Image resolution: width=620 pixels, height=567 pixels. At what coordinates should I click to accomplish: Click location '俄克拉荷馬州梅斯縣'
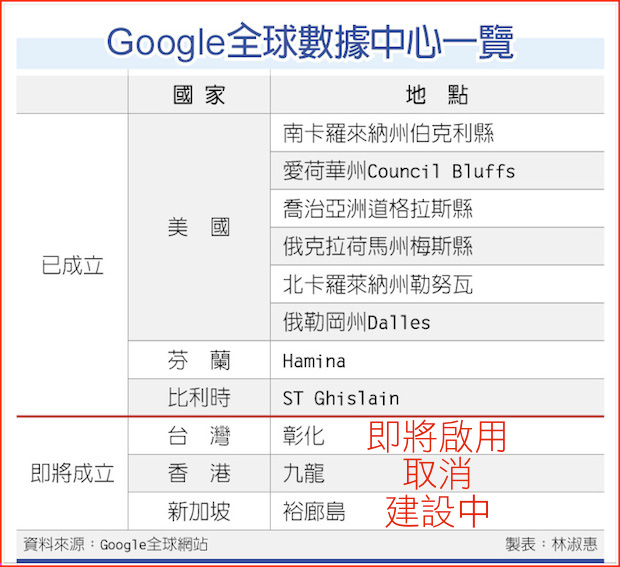point(378,246)
